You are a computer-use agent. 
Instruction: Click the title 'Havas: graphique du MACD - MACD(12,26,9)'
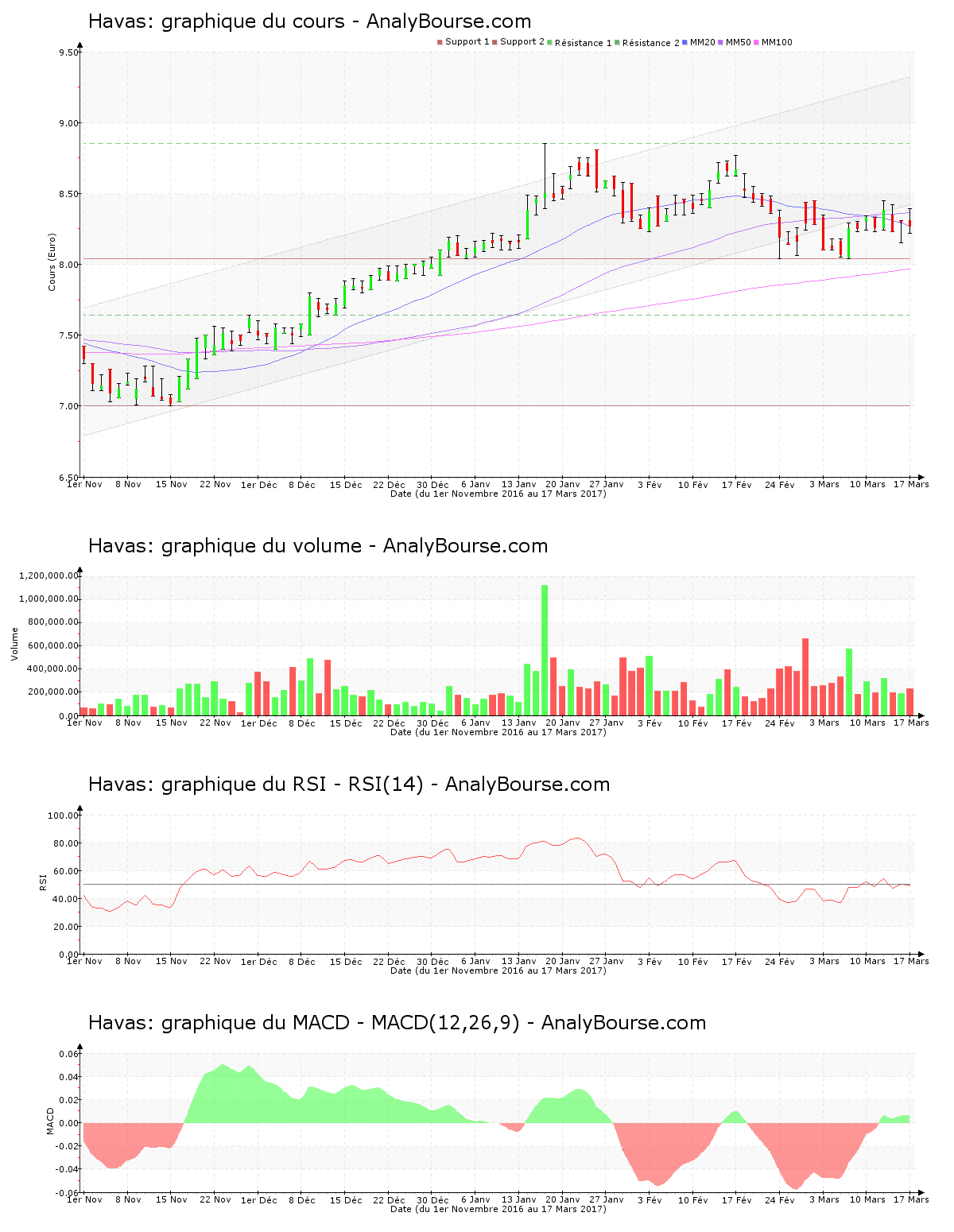pyautogui.click(x=304, y=1023)
